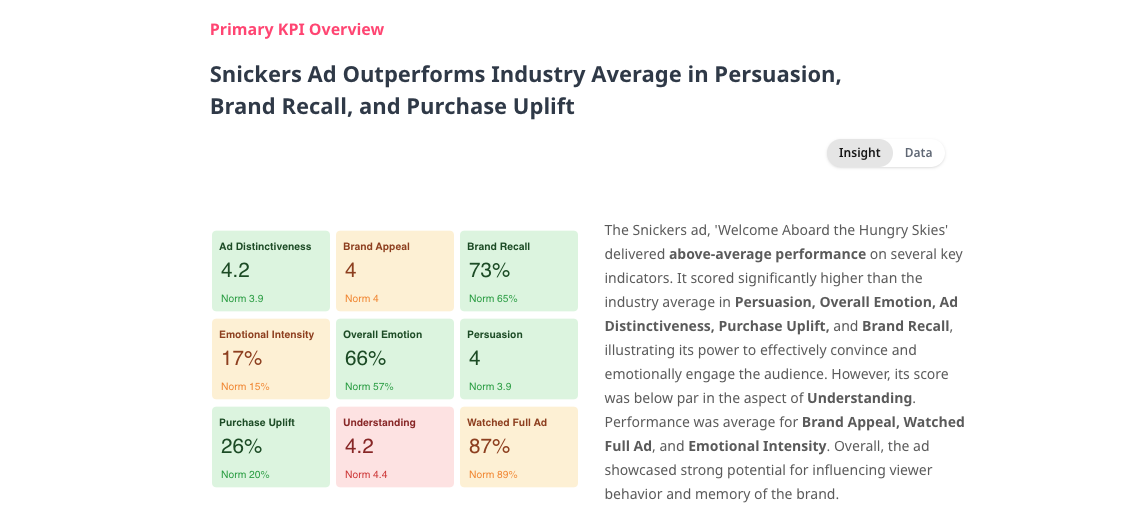Click the Primary KPI Overview heading
Screen dimensions: 1139x531
pyautogui.click(x=297, y=30)
